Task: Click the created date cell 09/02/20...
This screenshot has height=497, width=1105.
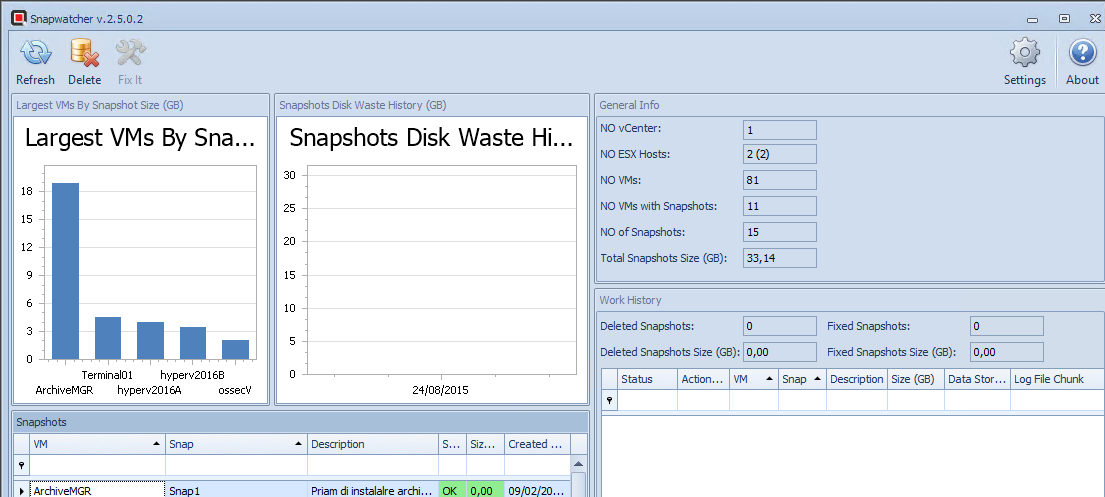Action: tap(537, 490)
